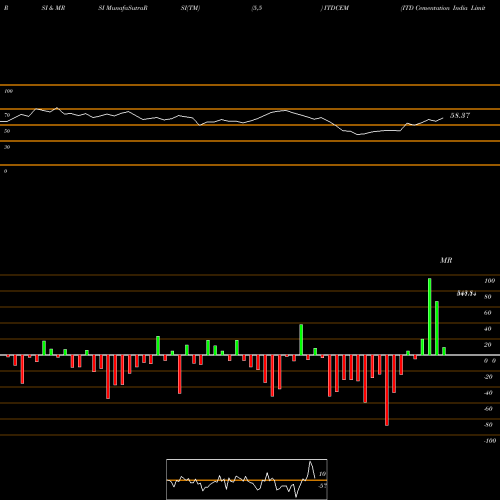Open the small overview chart thumbnail at bottom
500x500 pixels.
(x=247, y=479)
